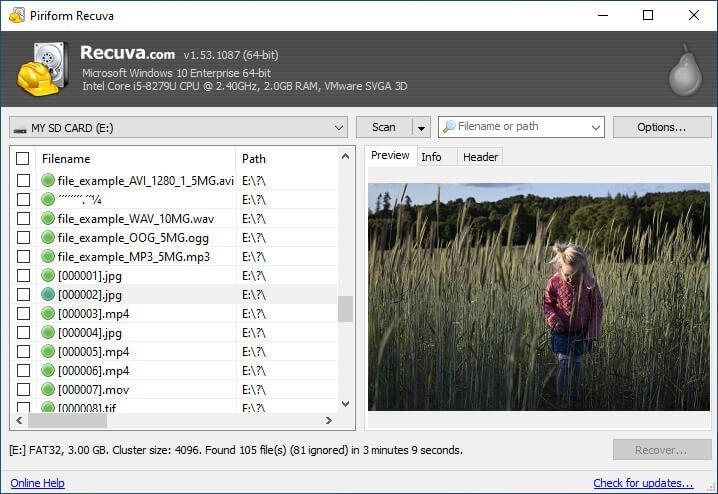This screenshot has width=718, height=494.
Task: Click green status icon beside [000003].mp4
Action: [x=48, y=314]
